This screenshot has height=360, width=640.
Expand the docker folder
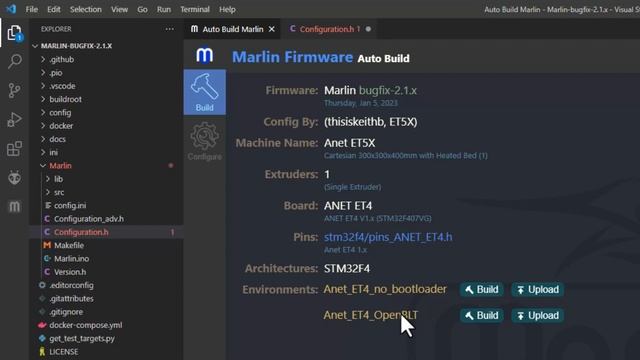(x=61, y=126)
